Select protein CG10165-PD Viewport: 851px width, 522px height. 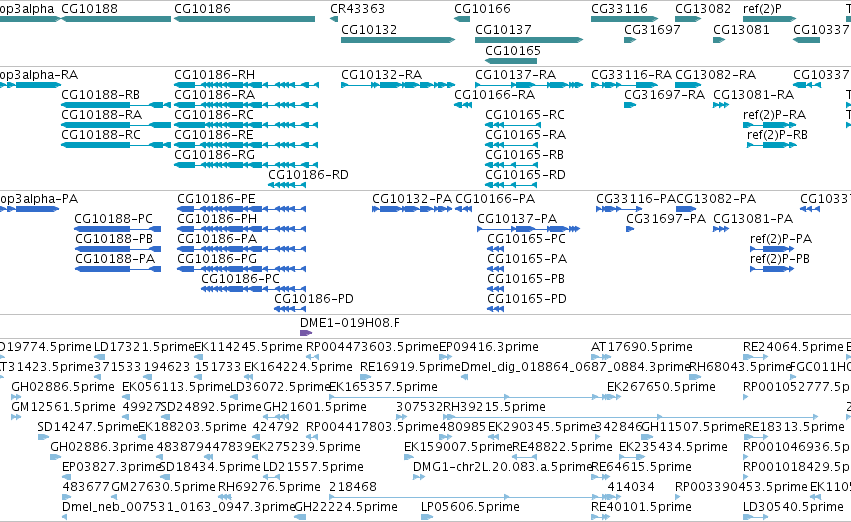coord(527,299)
